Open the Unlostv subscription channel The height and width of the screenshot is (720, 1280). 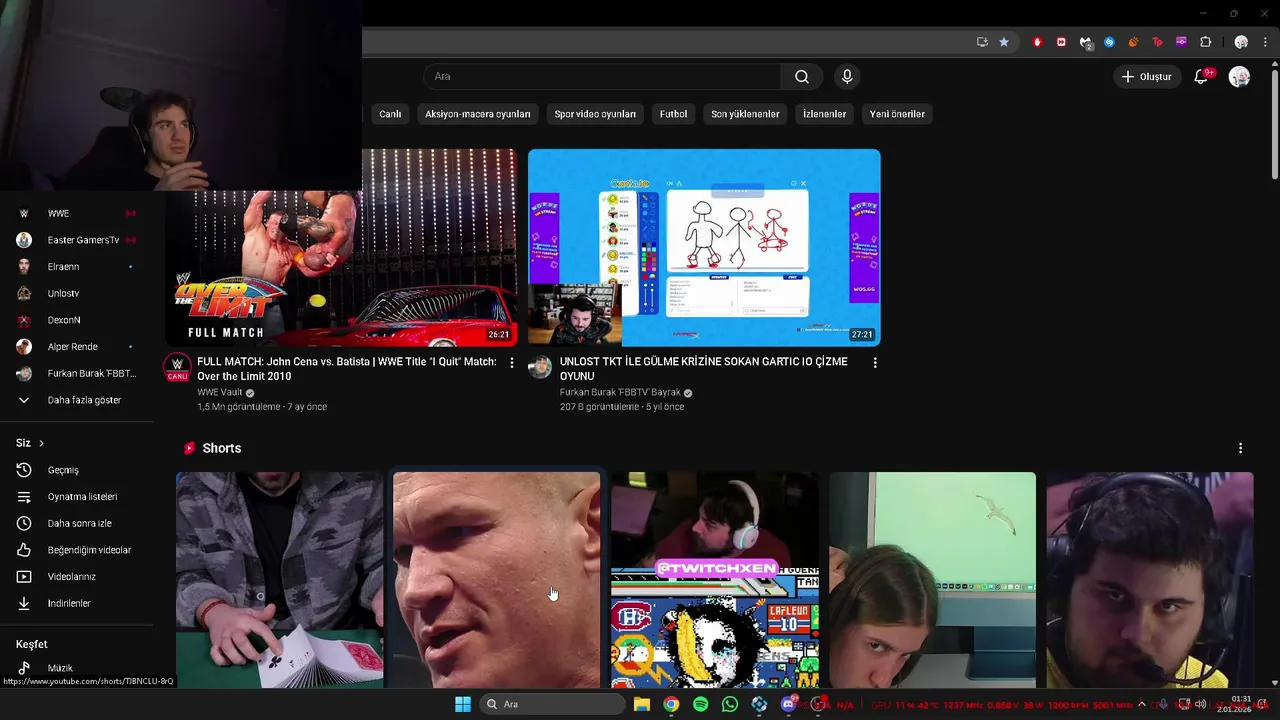[x=78, y=293]
